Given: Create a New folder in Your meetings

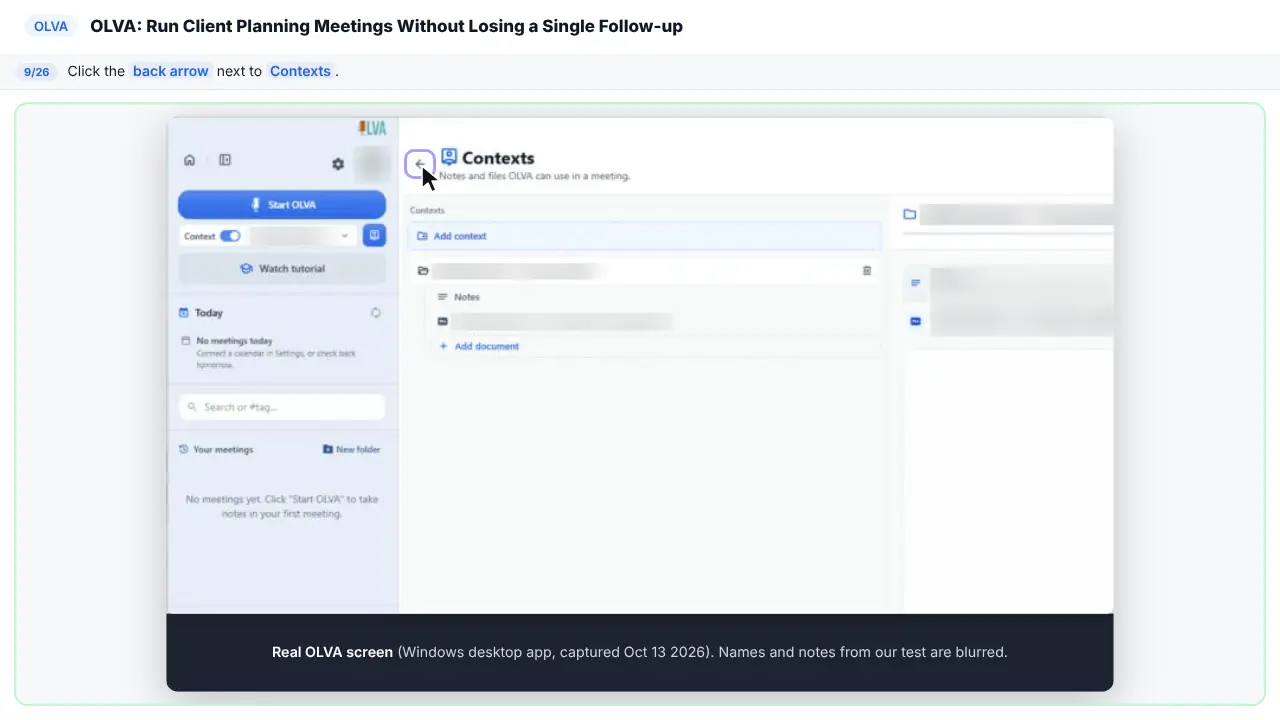Looking at the screenshot, I should 351,450.
